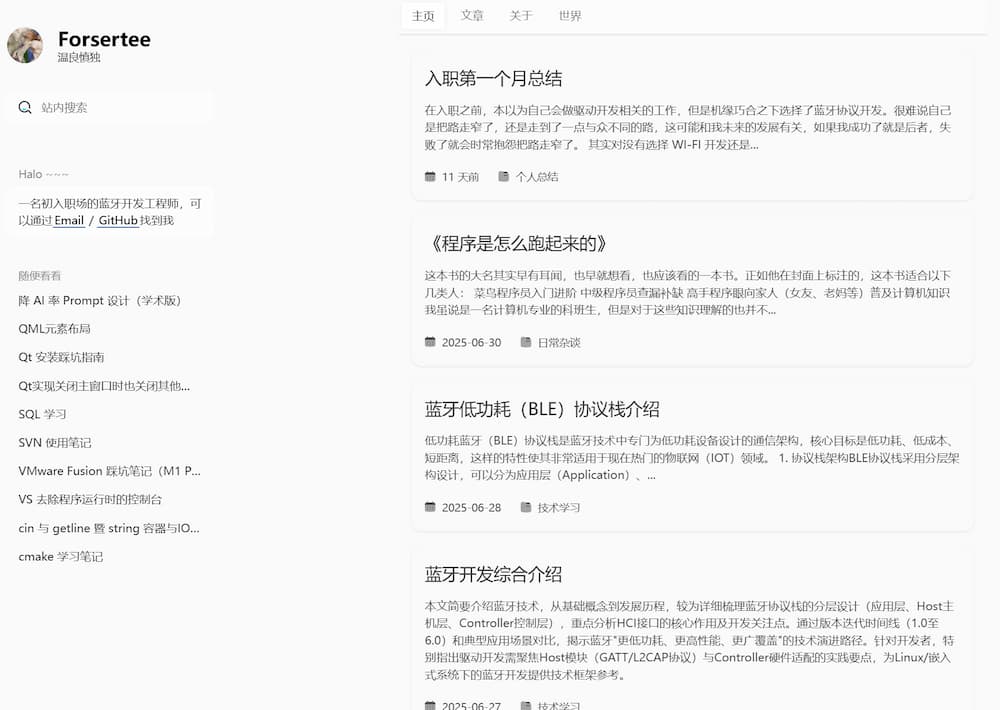Click the search box labeled 站内搜索
This screenshot has width=1000, height=710.
(x=120, y=107)
